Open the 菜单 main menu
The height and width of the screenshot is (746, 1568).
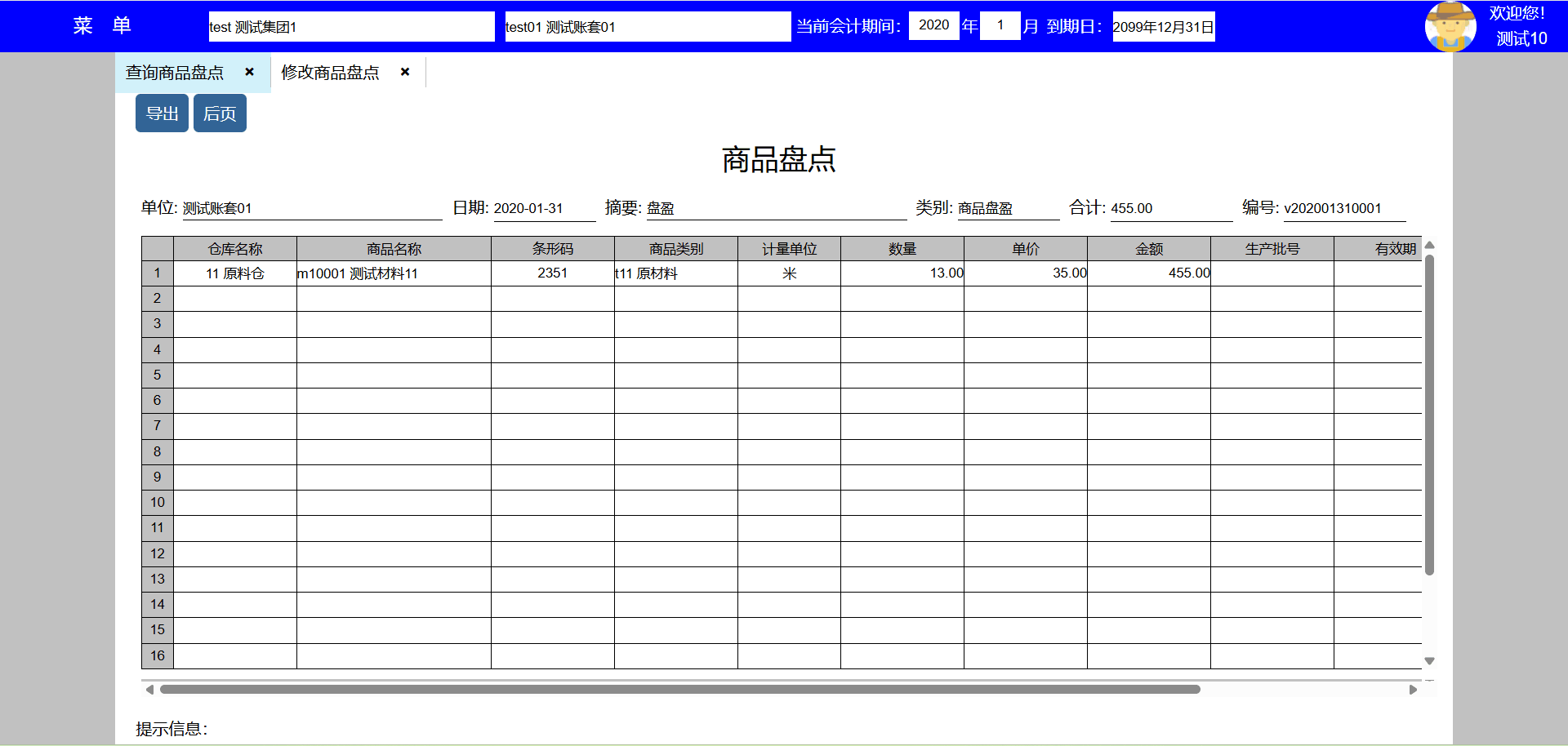tap(102, 26)
